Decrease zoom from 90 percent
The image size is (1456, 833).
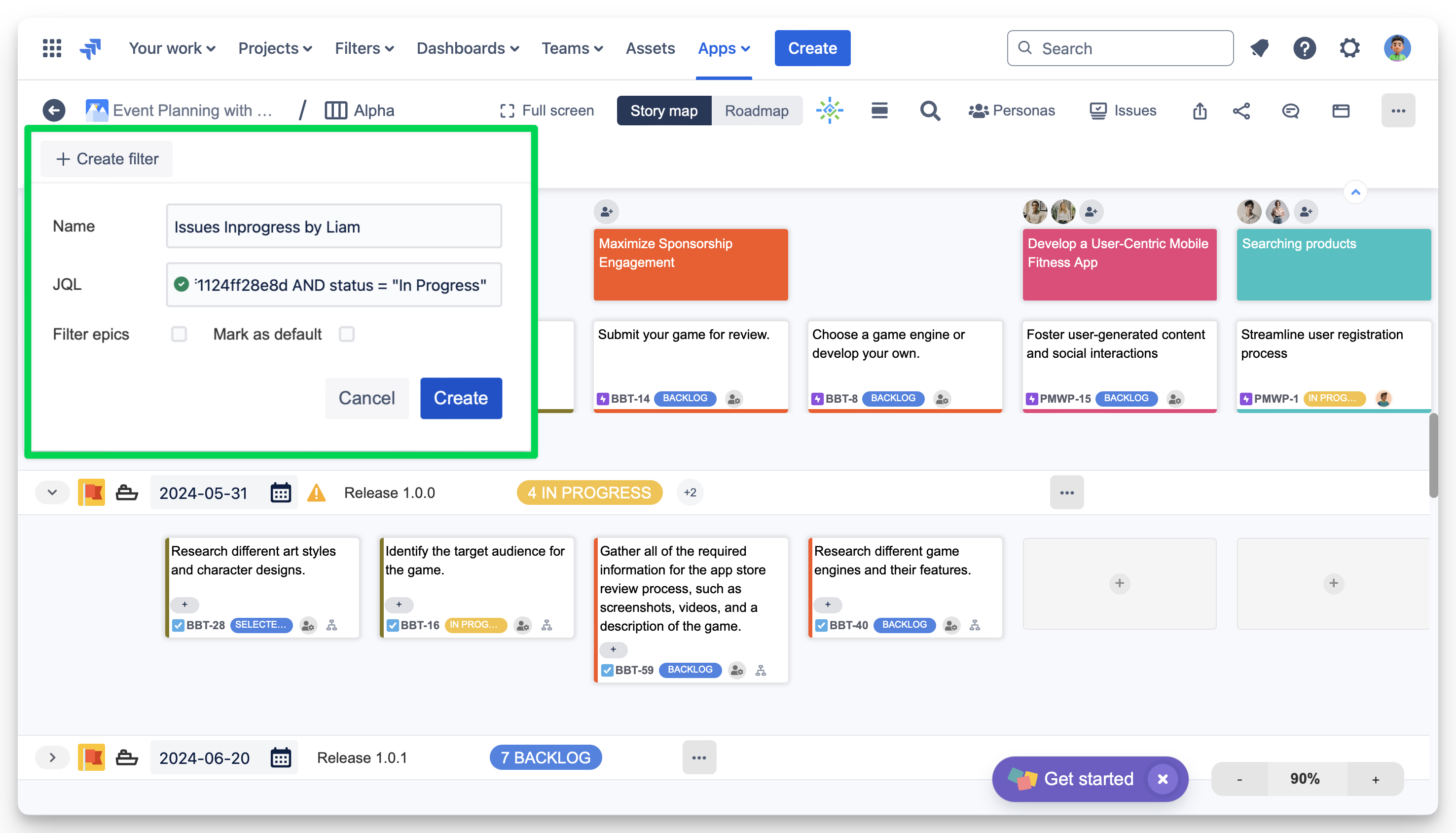pos(1239,779)
